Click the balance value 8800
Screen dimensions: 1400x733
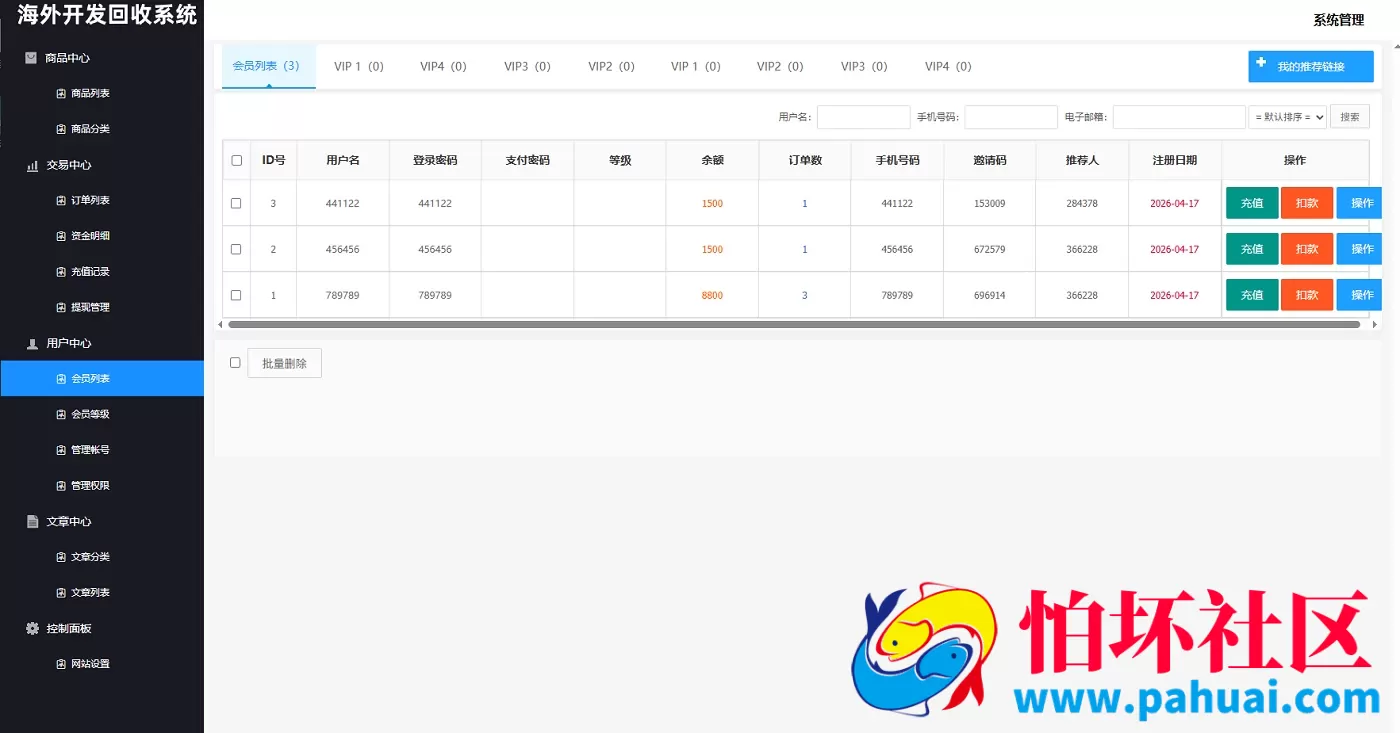pyautogui.click(x=712, y=295)
